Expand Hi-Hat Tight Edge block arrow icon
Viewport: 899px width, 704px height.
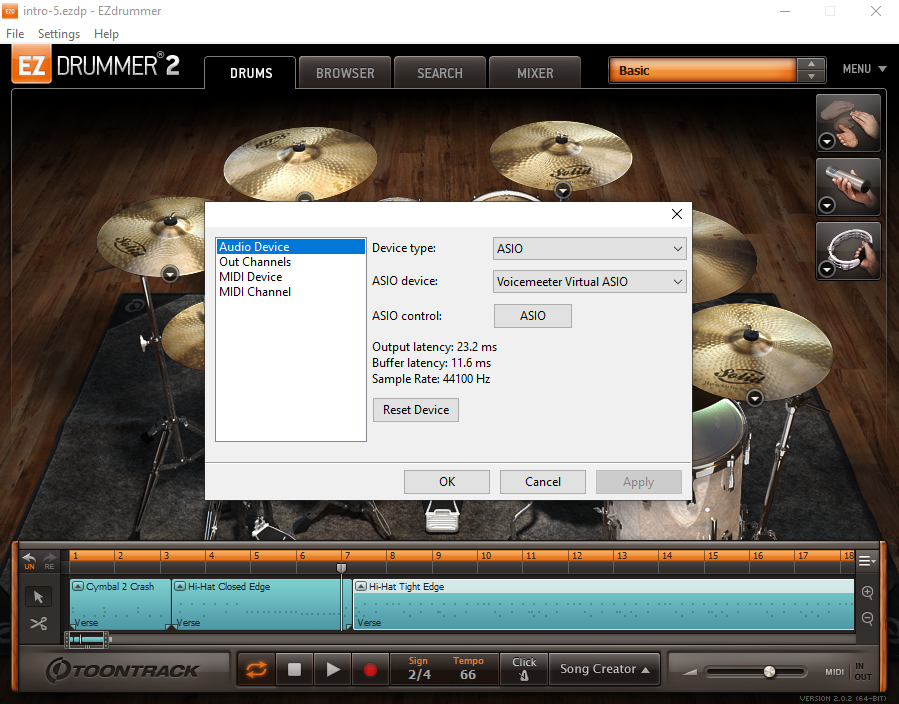click(361, 586)
